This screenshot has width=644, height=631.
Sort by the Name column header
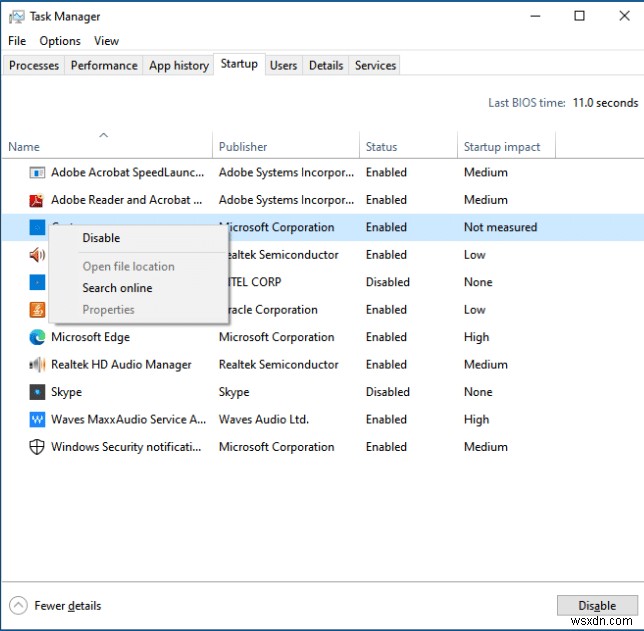click(x=107, y=147)
